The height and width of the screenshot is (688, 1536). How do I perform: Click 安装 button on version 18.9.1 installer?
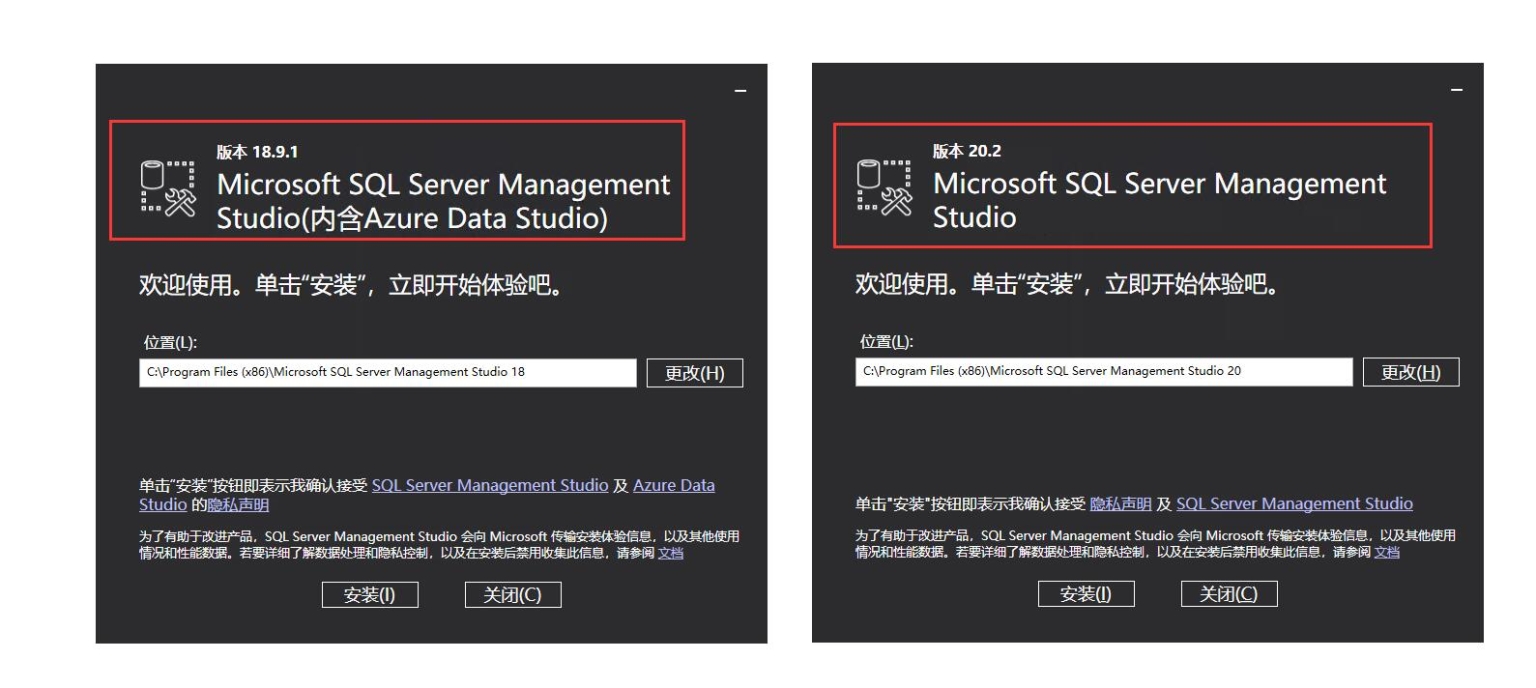(x=371, y=594)
